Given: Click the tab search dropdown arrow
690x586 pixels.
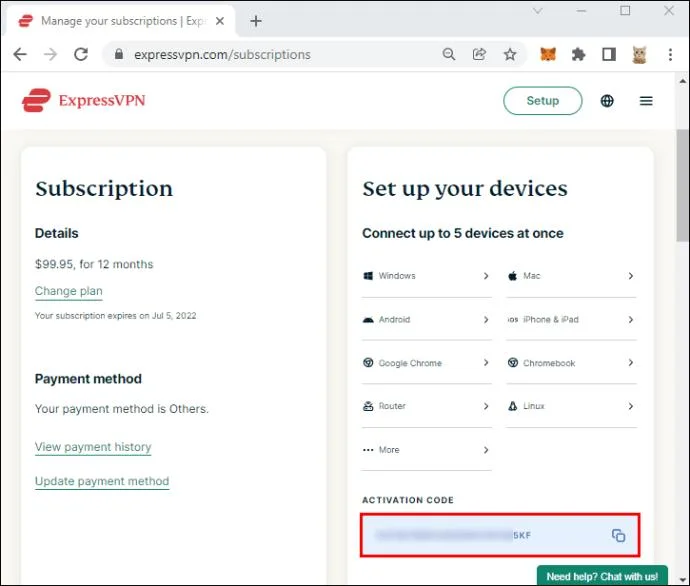Looking at the screenshot, I should pos(537,11).
